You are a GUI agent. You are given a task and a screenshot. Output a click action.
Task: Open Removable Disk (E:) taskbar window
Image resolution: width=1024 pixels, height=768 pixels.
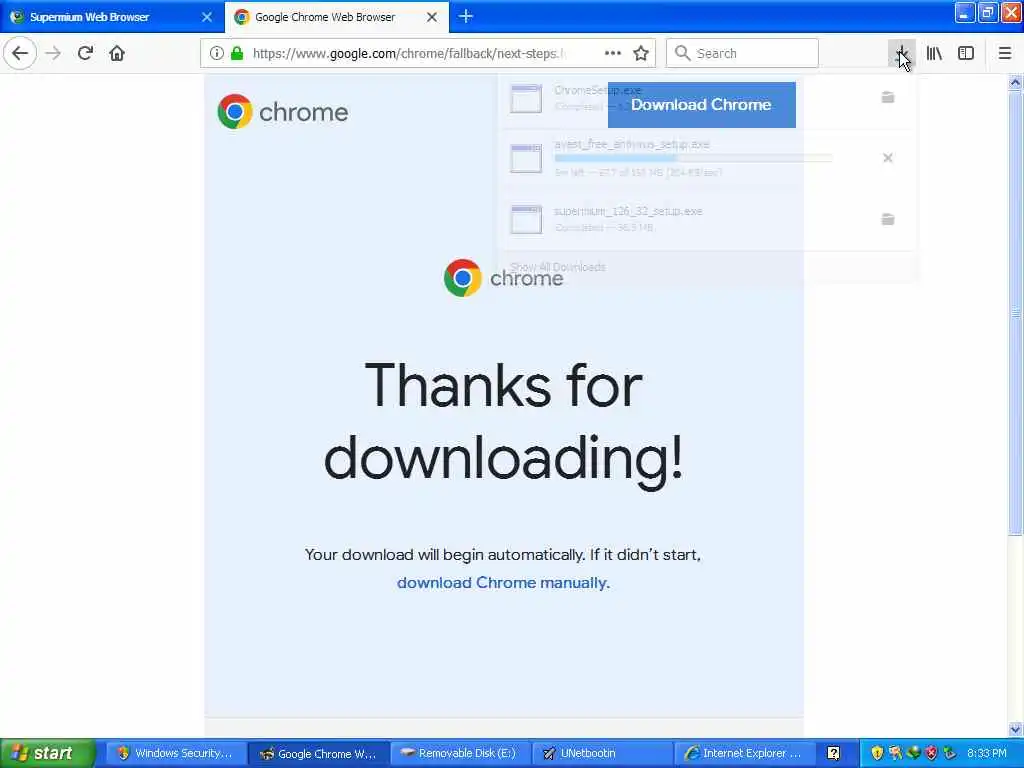(460, 753)
